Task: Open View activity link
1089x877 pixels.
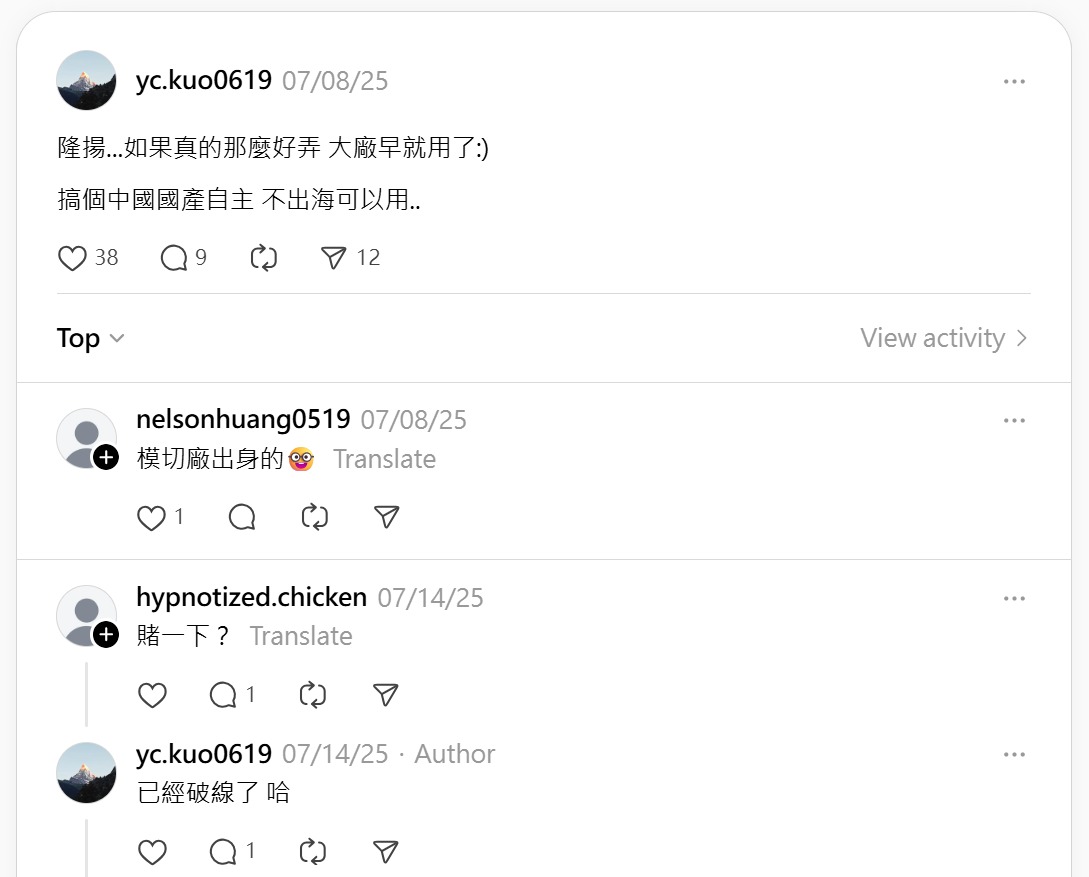Action: (944, 338)
